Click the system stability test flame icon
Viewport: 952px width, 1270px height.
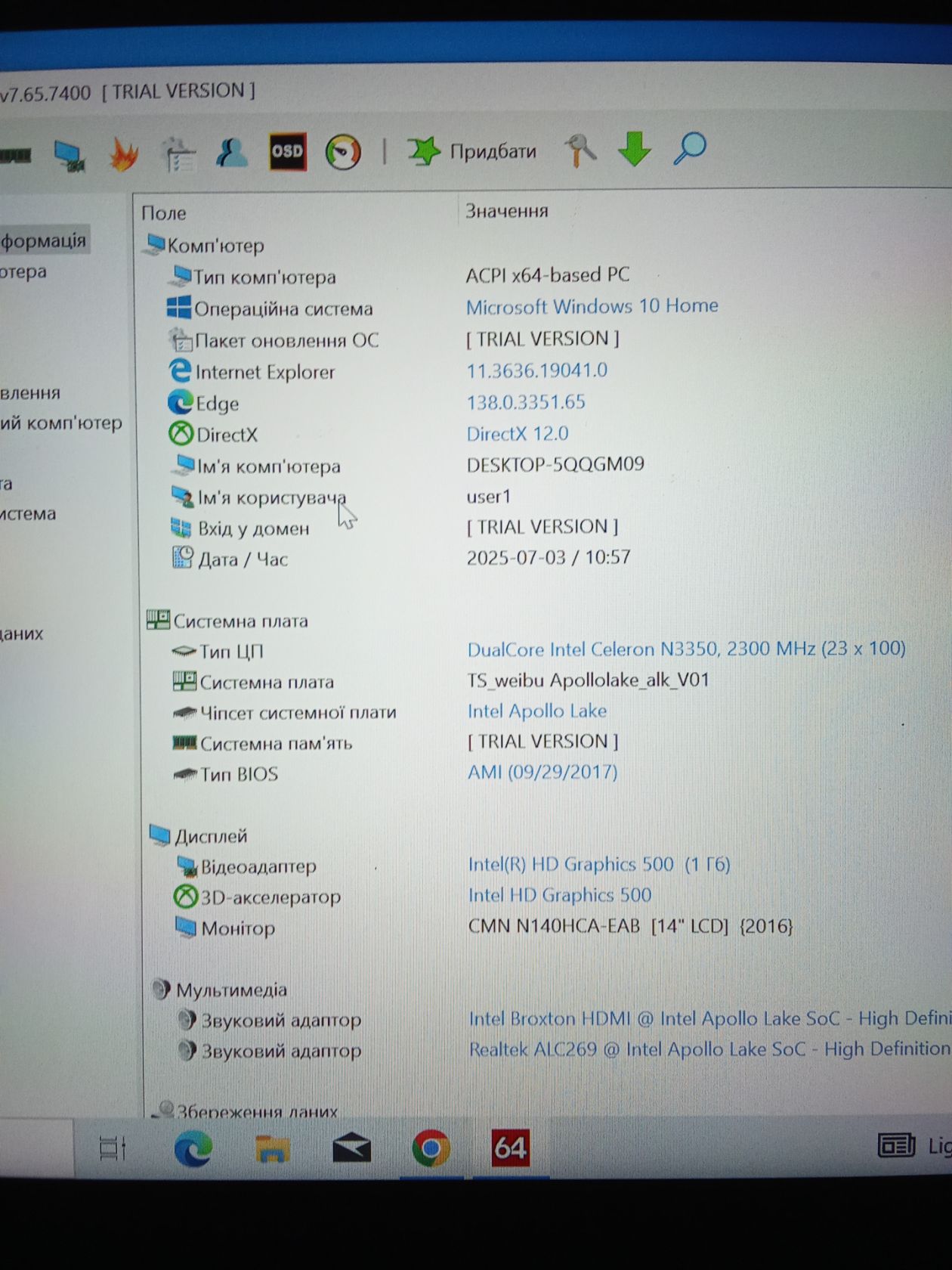click(124, 154)
